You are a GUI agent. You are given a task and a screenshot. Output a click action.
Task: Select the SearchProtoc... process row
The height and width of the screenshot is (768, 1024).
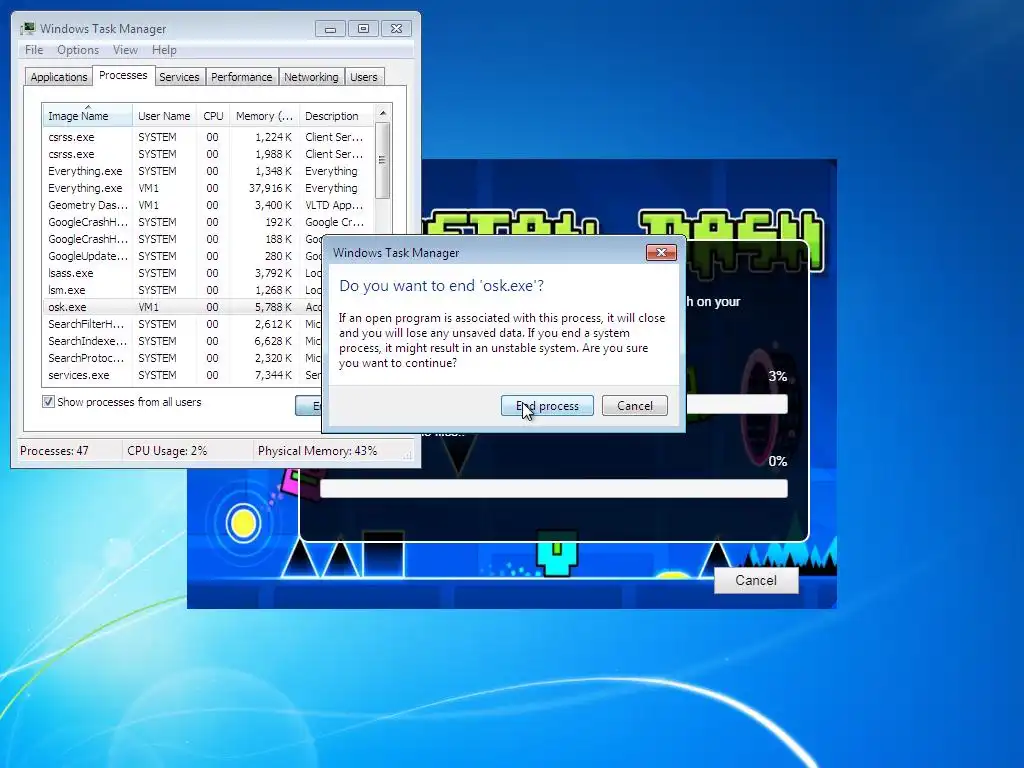(x=183, y=358)
